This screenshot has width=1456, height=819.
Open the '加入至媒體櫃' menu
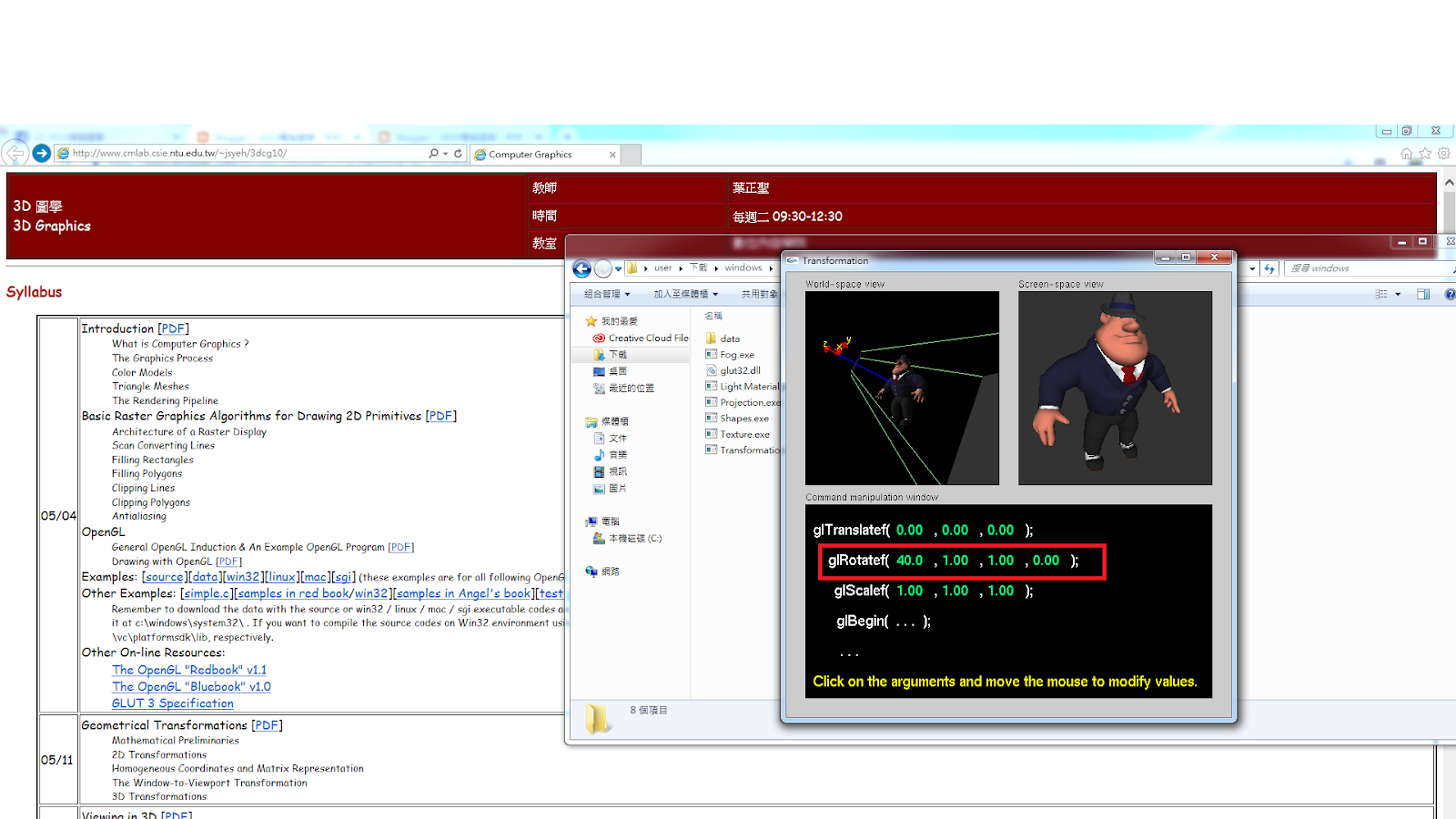[685, 294]
